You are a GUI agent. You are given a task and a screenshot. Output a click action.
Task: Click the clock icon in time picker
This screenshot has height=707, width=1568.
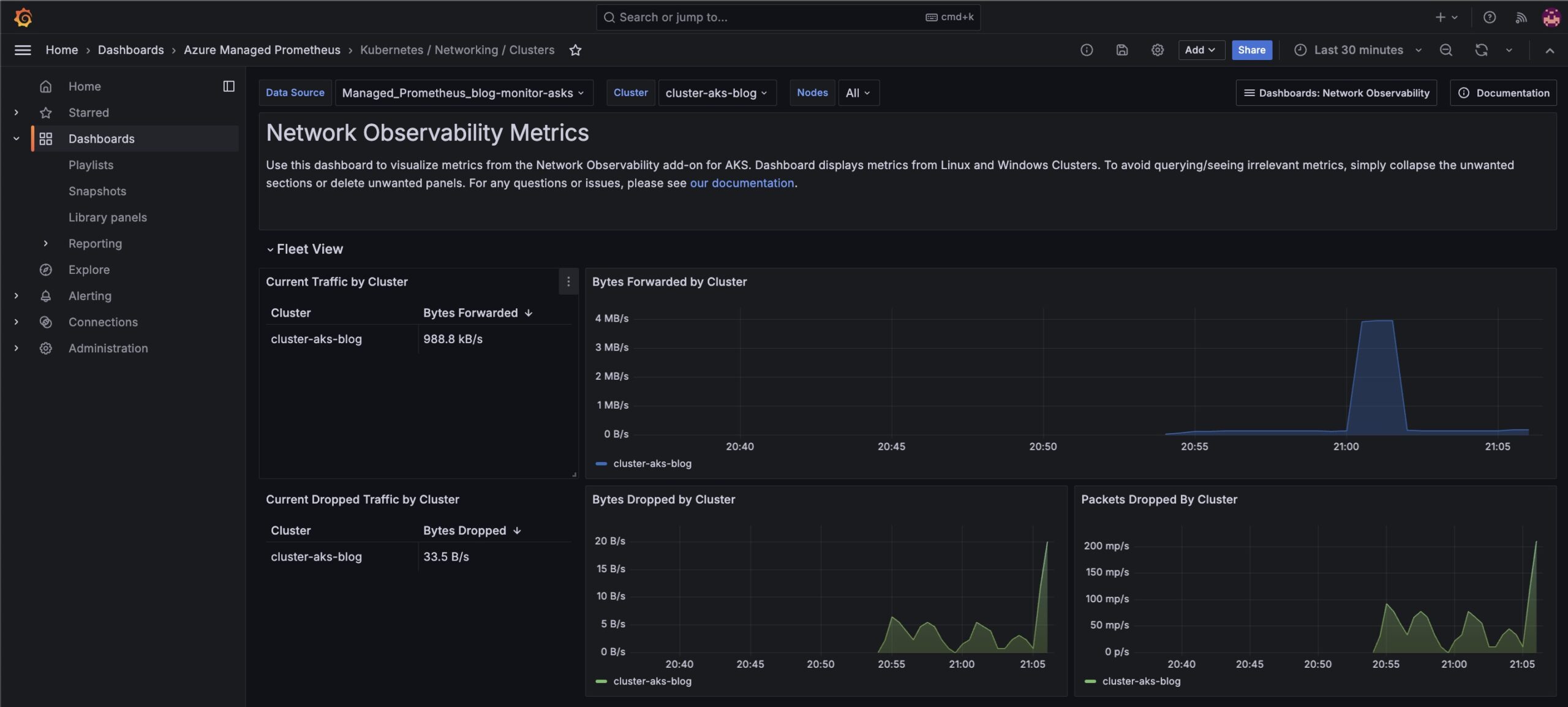(1300, 50)
